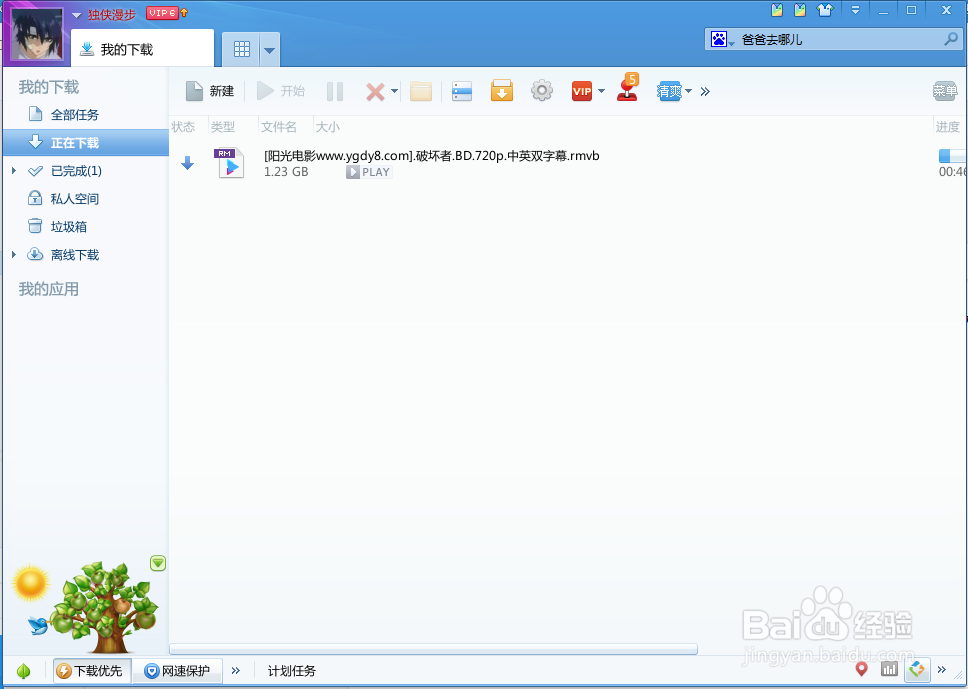Expand the 离线下载 offline download entry
Viewport: 968px width, 689px height.
[13, 254]
